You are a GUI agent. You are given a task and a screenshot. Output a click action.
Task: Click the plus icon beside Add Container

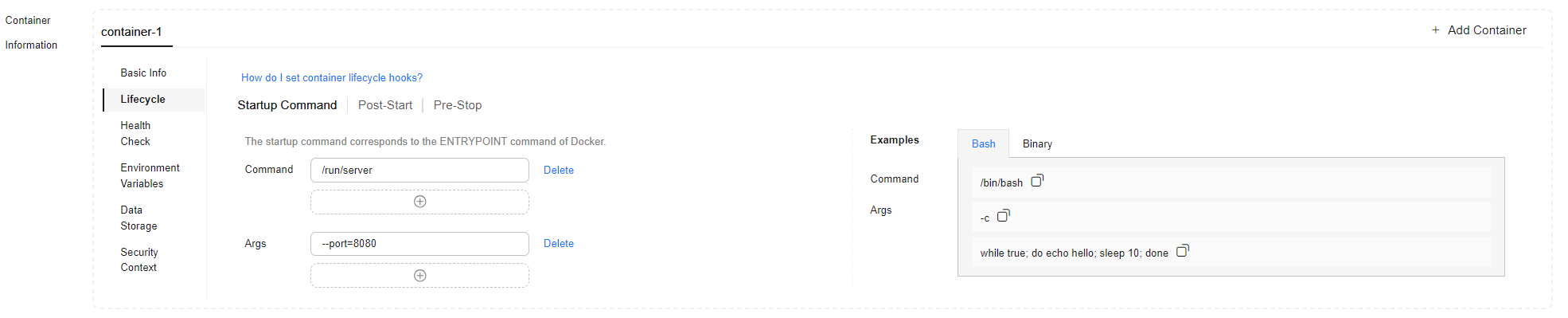coord(1436,30)
